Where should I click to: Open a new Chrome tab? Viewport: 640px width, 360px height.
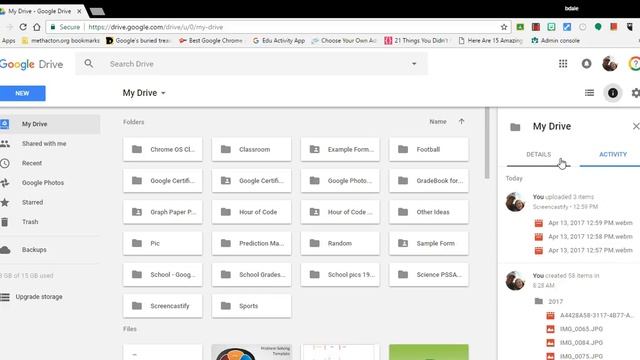(x=97, y=11)
